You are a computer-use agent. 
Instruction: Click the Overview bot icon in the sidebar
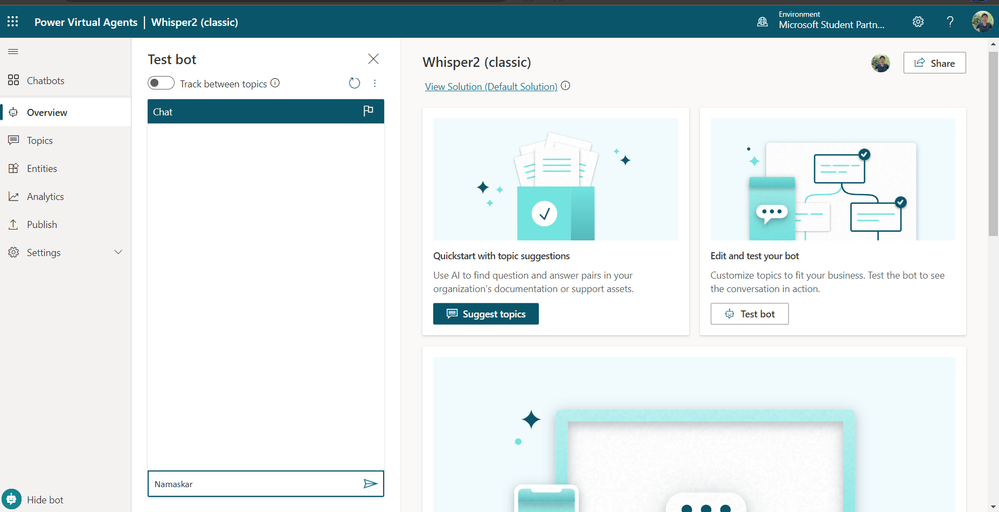click(13, 113)
